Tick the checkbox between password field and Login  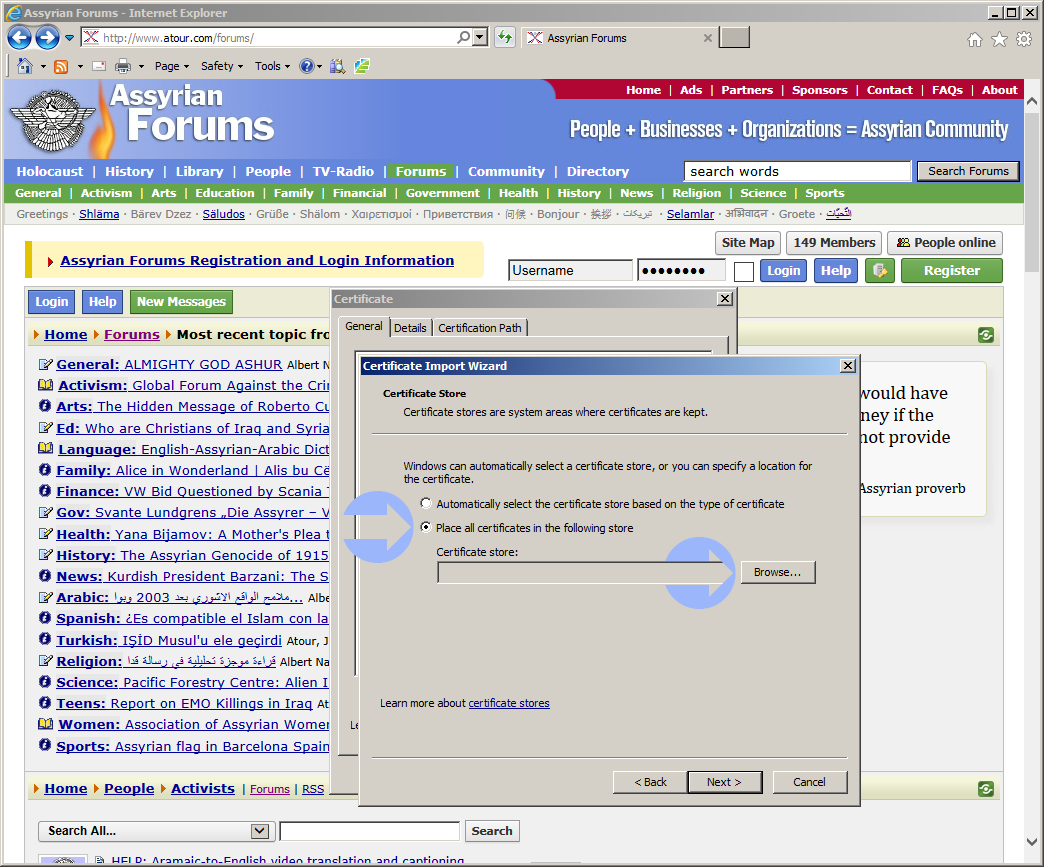point(744,272)
